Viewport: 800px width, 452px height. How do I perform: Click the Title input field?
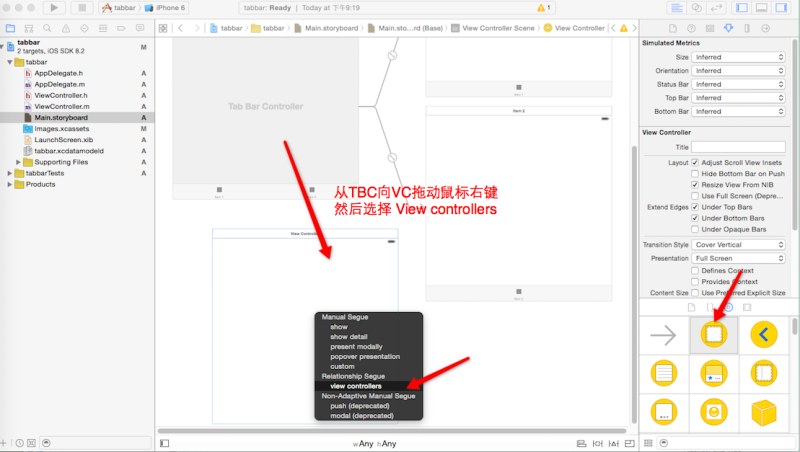pos(738,147)
